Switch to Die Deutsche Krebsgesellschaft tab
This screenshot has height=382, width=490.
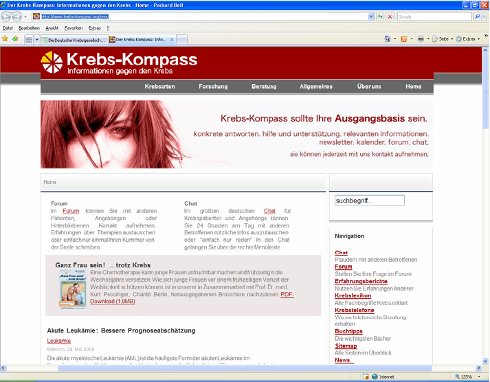click(74, 40)
